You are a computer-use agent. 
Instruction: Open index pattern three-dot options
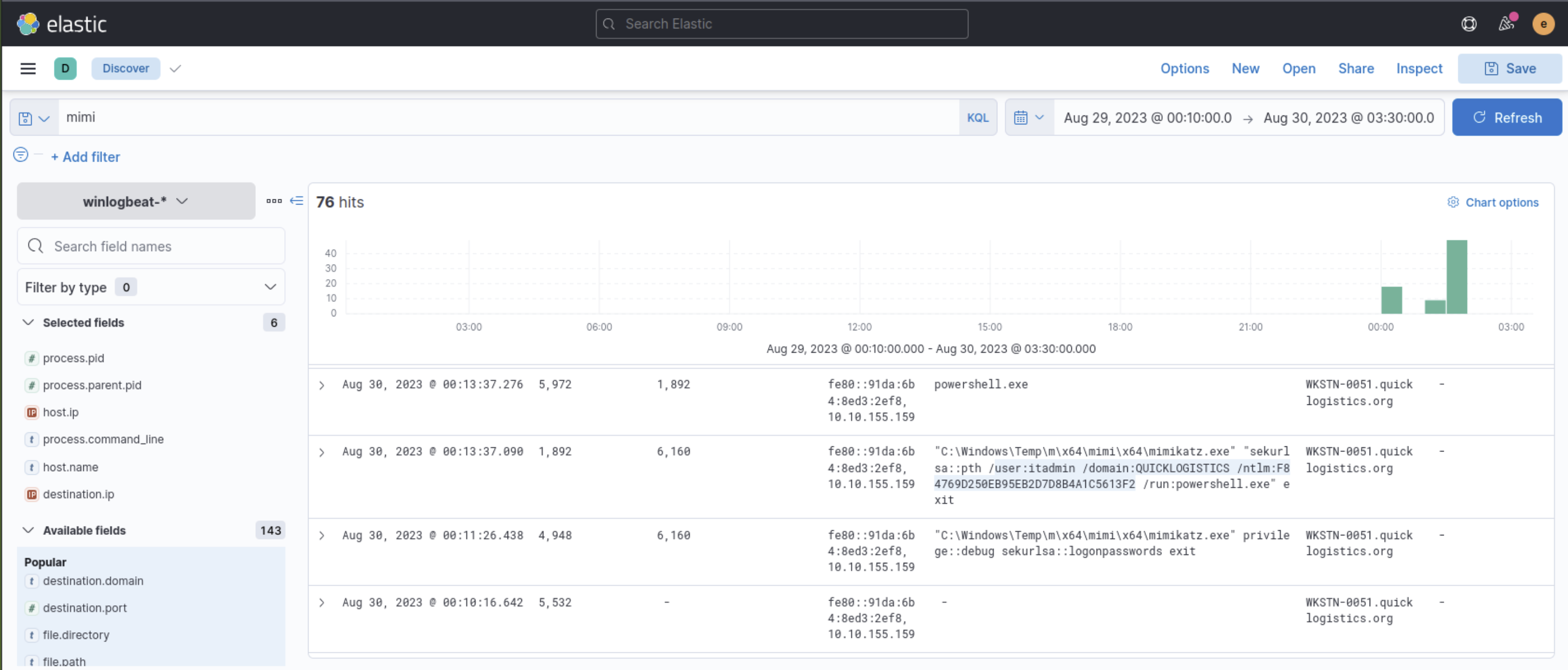tap(274, 201)
